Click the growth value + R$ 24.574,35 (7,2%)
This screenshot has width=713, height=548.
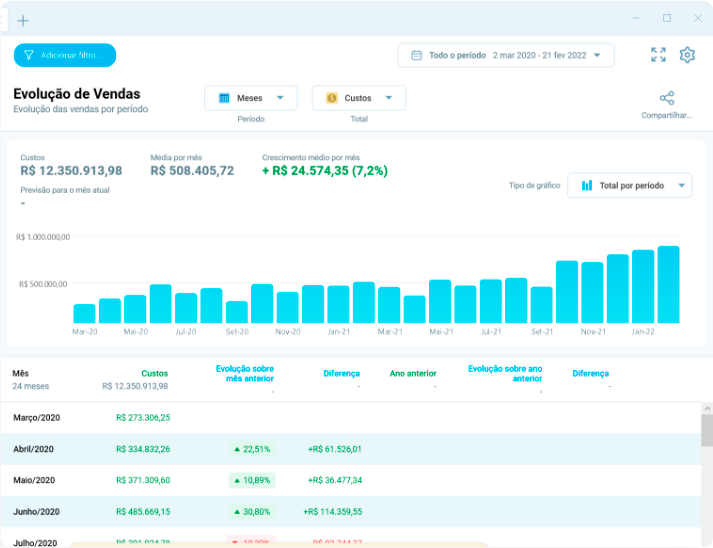point(325,171)
